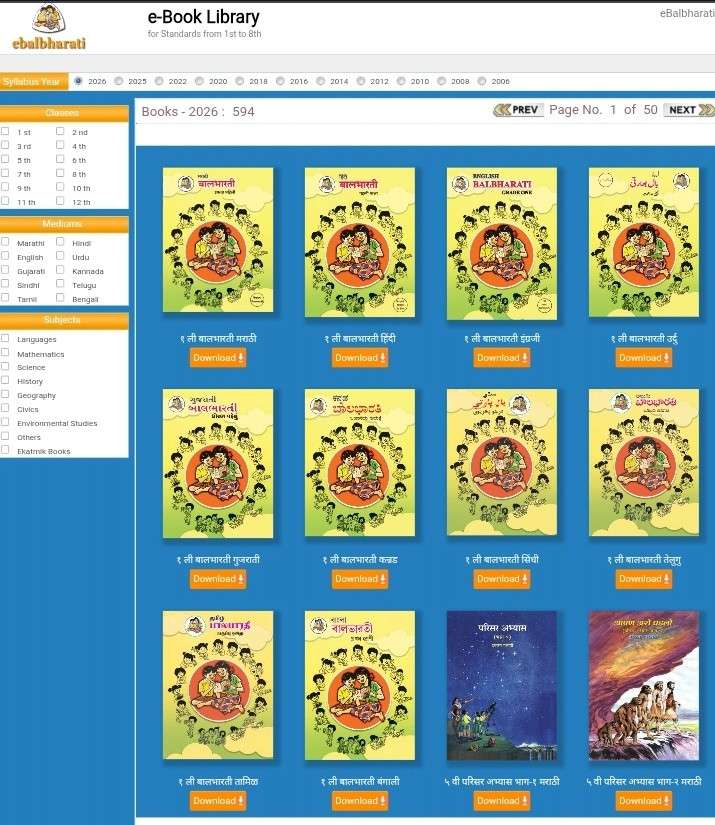Viewport: 715px width, 825px height.
Task: Check the 1 st class filter
Action: (x=5, y=131)
